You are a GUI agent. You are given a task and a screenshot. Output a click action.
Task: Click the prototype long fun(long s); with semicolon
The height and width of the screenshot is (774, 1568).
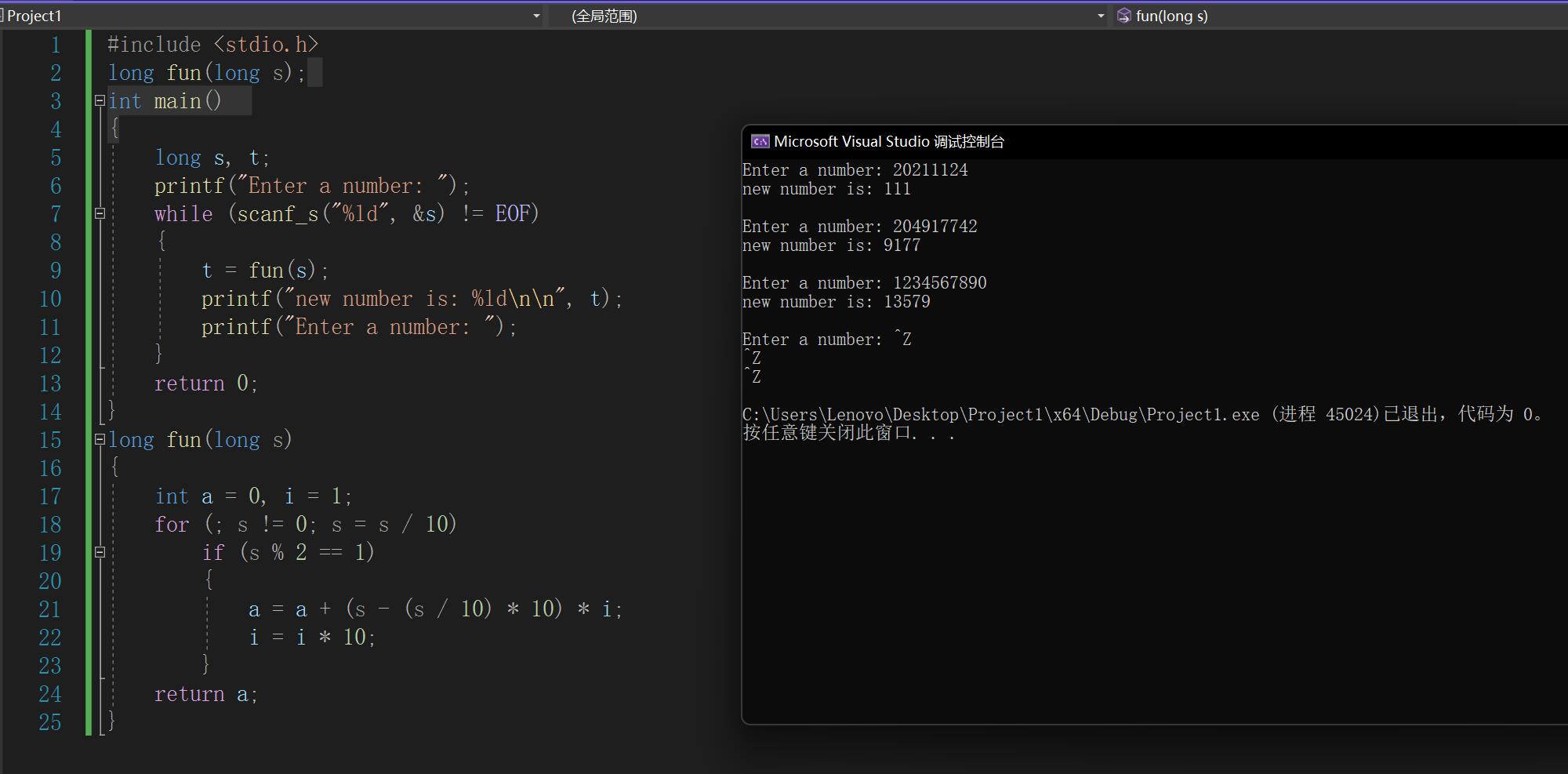click(207, 73)
